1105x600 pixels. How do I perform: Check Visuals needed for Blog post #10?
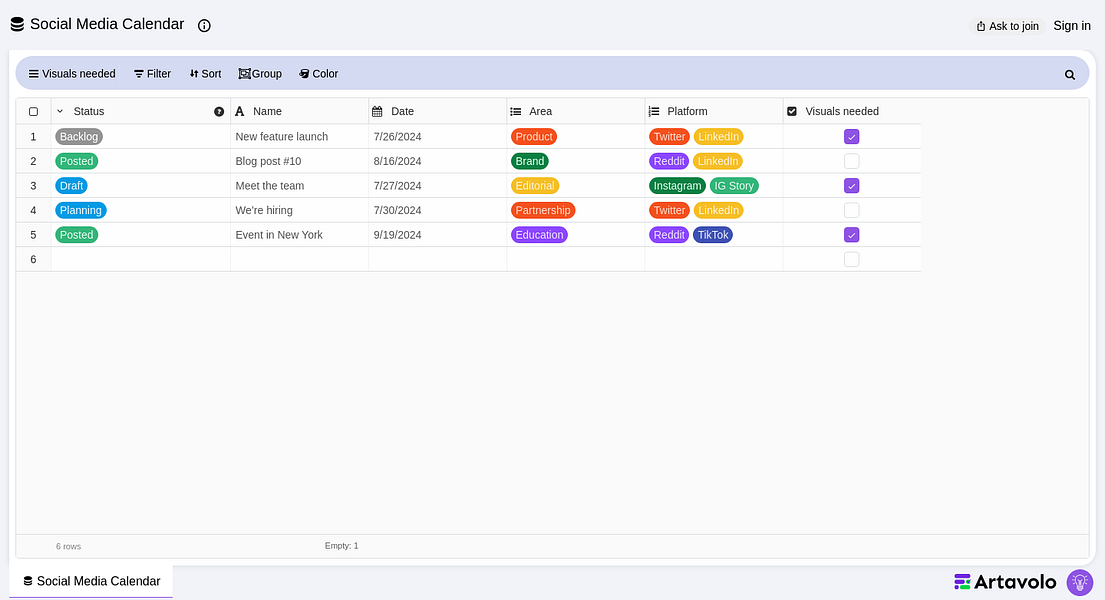852,161
